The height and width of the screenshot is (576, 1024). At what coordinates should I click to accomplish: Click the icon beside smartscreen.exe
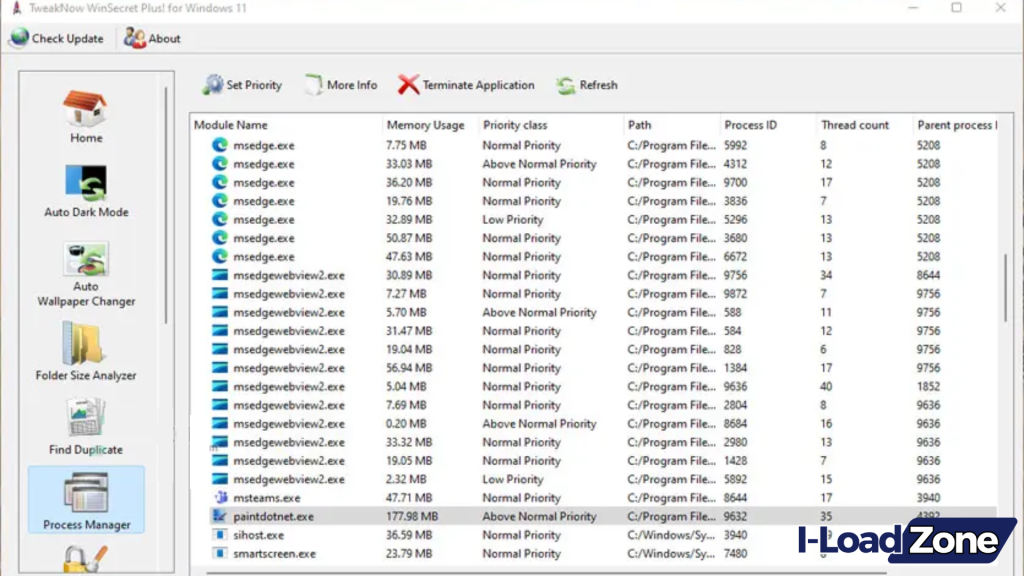click(x=220, y=554)
